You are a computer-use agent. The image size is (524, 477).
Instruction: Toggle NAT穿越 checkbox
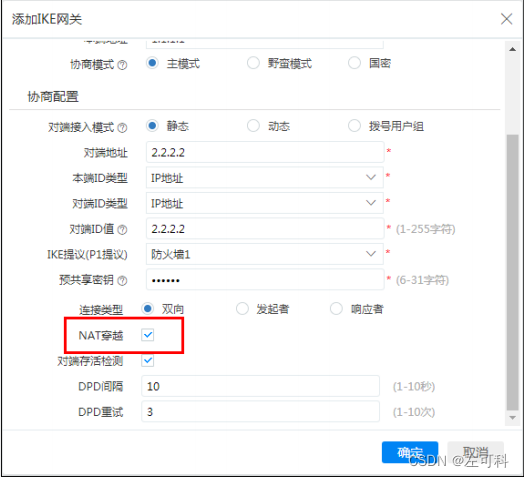tap(147, 335)
